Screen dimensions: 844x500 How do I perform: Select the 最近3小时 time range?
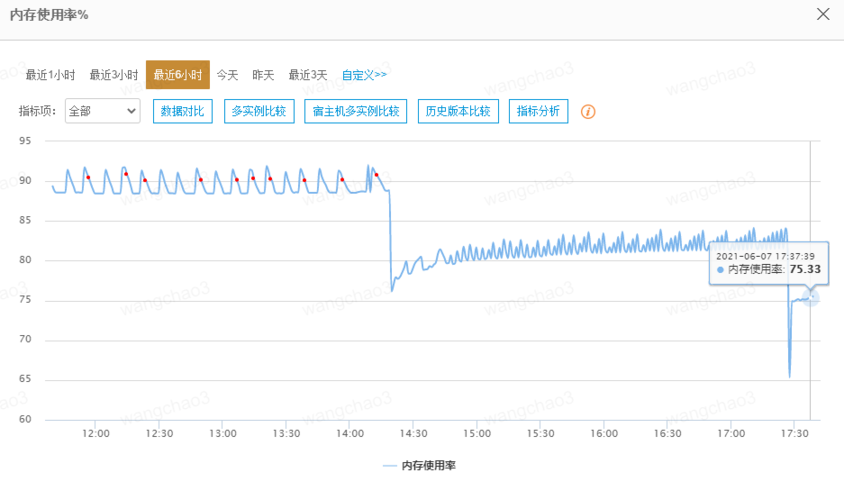114,75
